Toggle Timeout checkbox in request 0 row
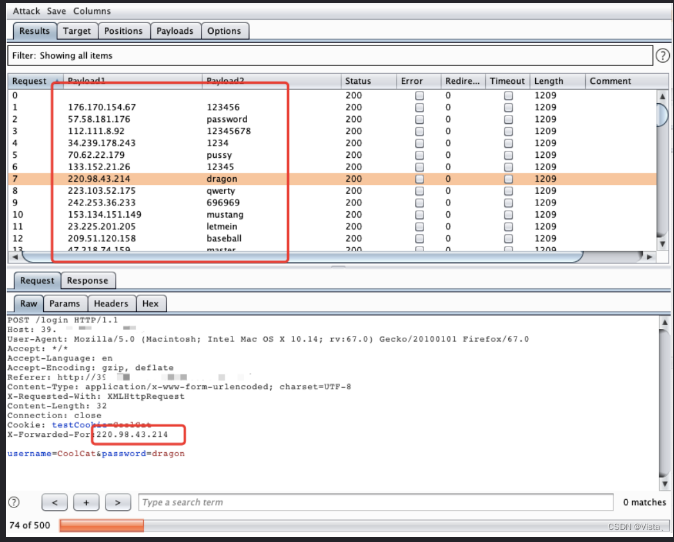 coord(509,95)
